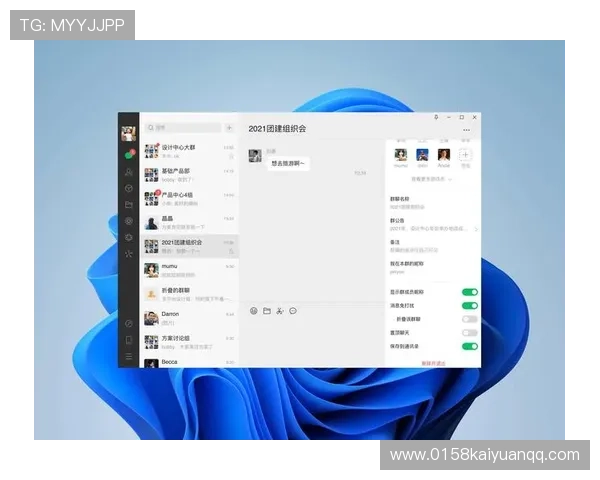The width and height of the screenshot is (600, 480).
Task: Open Moments aperture icon in the sidebar
Action: pos(129,221)
